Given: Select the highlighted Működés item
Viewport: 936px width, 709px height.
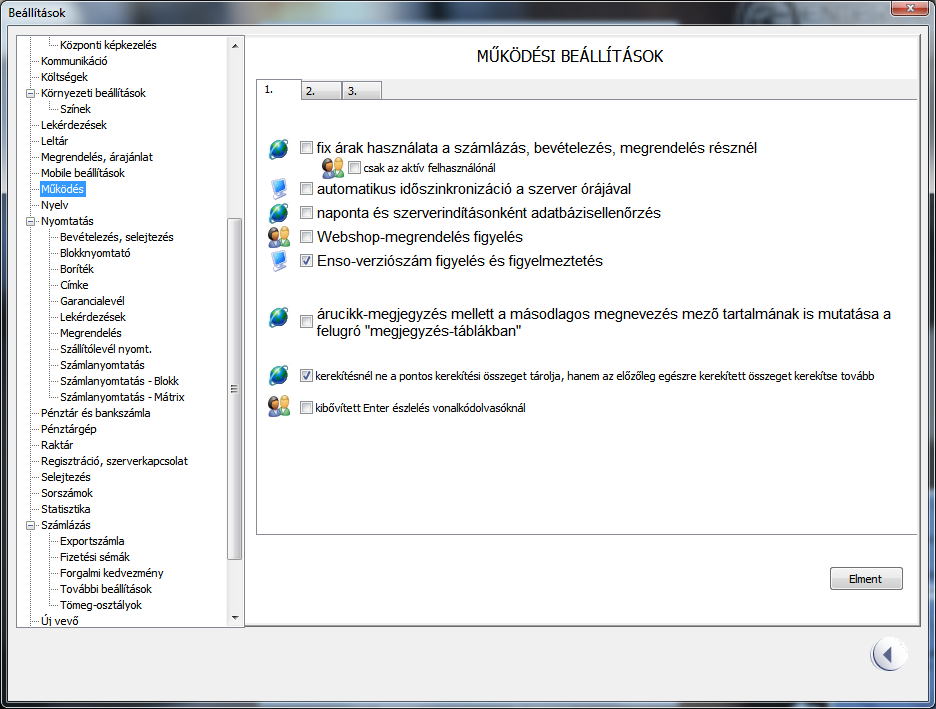Looking at the screenshot, I should pos(62,189).
